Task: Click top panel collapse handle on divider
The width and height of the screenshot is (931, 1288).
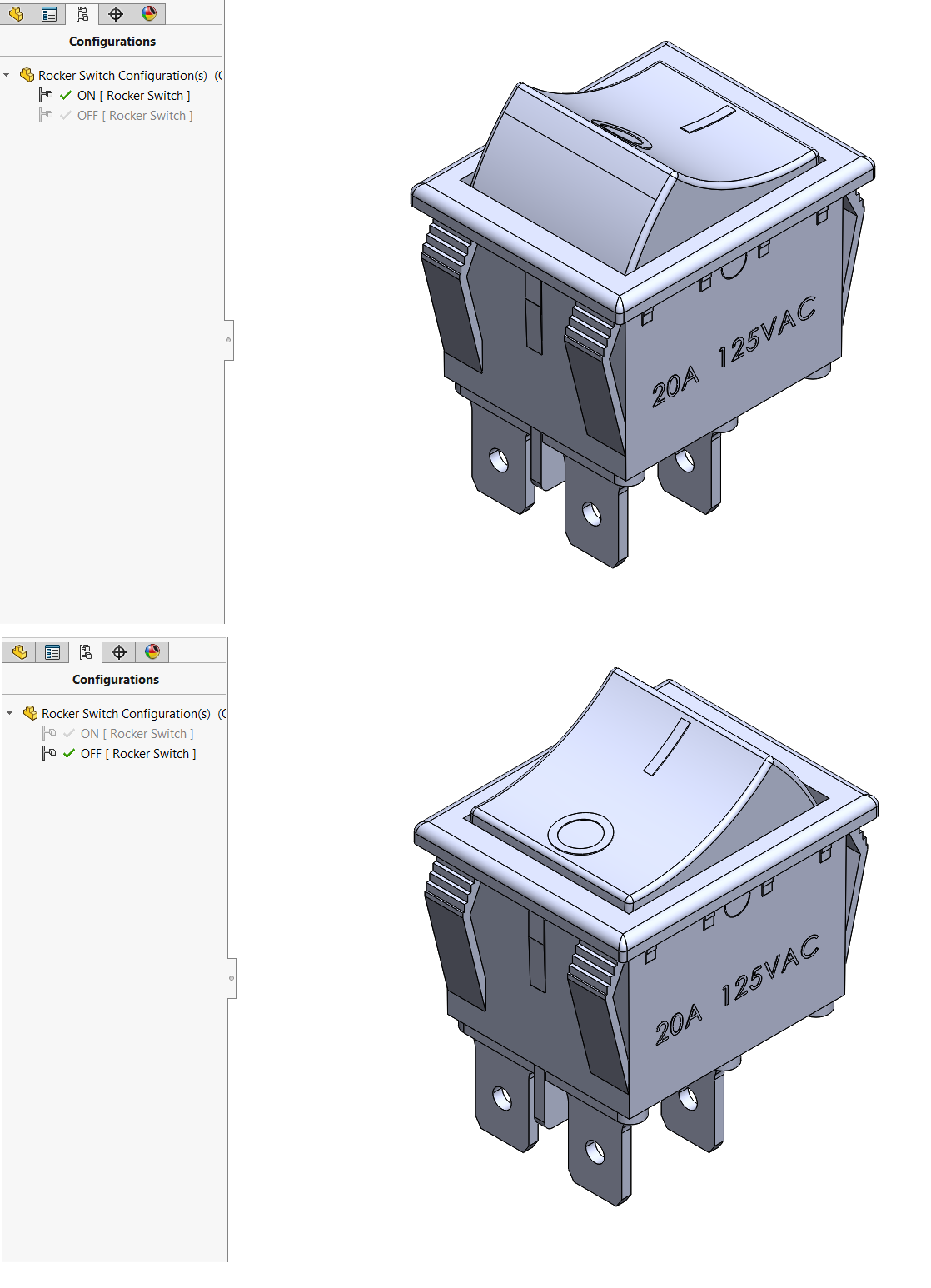Action: 228,340
